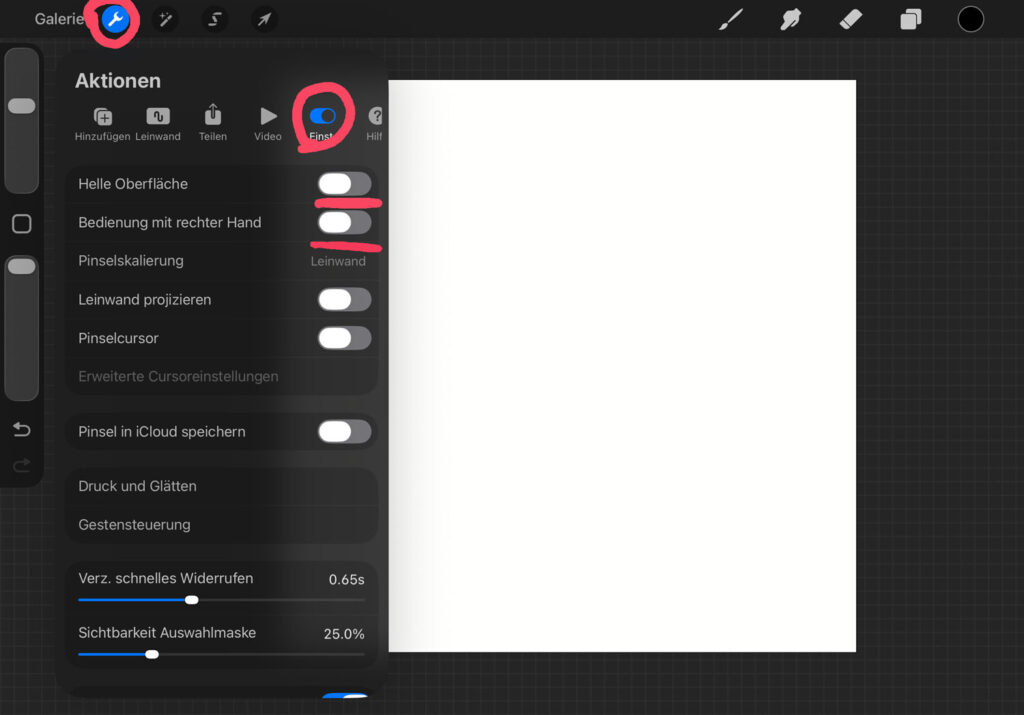
Task: Open the Video tab
Action: (x=268, y=123)
